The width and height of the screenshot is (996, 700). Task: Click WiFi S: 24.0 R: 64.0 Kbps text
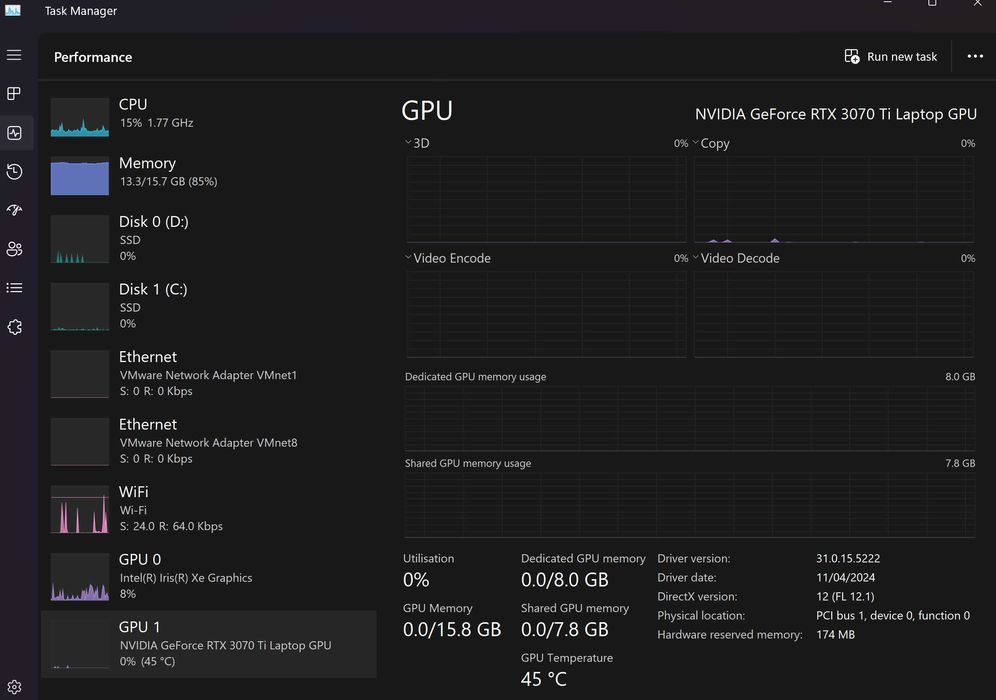[x=171, y=526]
